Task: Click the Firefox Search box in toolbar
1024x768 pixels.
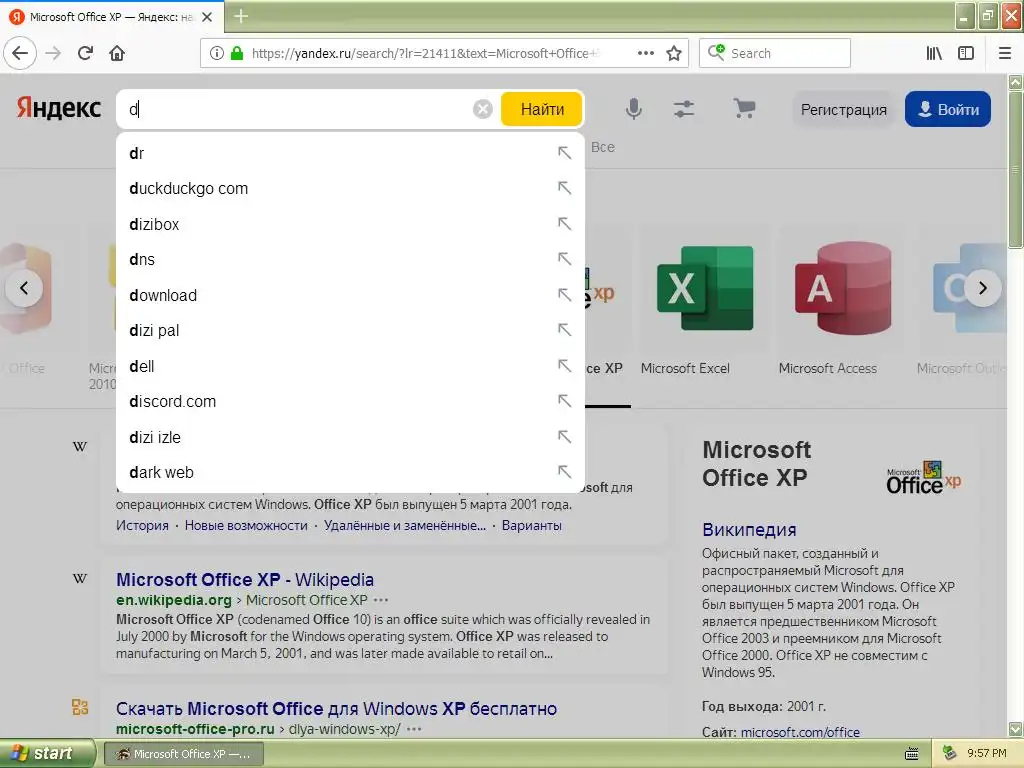Action: coord(775,53)
